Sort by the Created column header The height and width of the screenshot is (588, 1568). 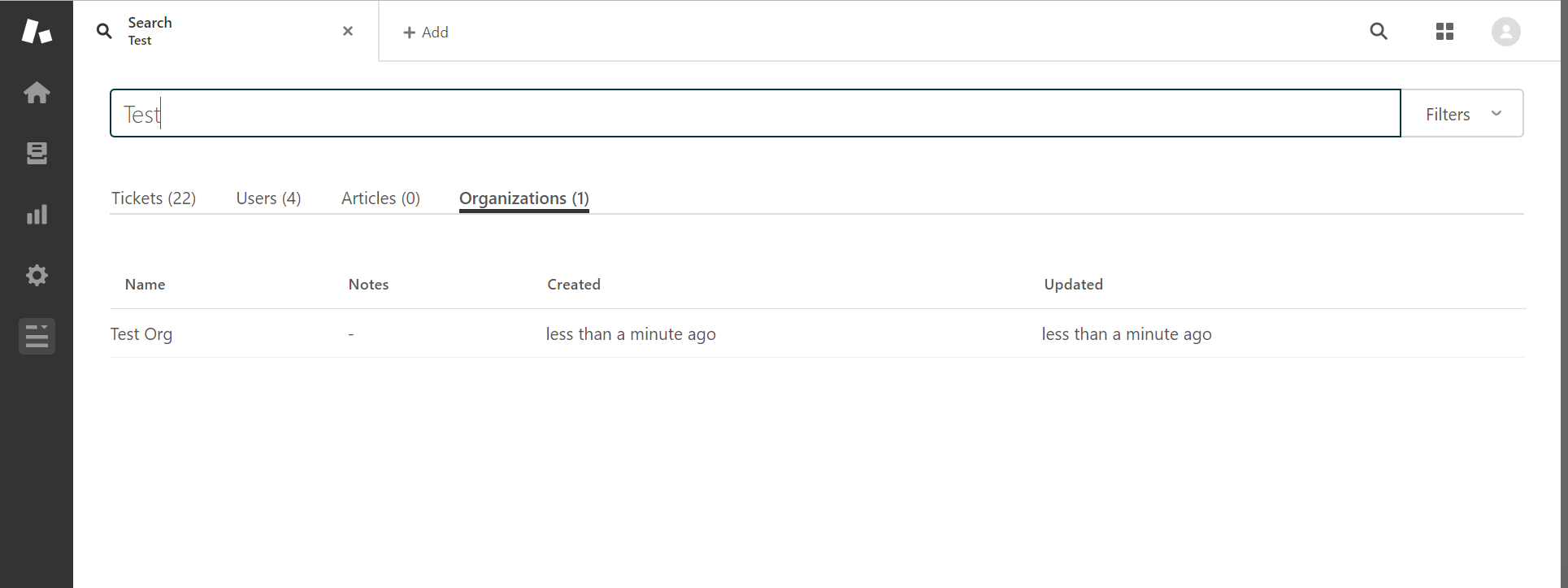tap(574, 285)
